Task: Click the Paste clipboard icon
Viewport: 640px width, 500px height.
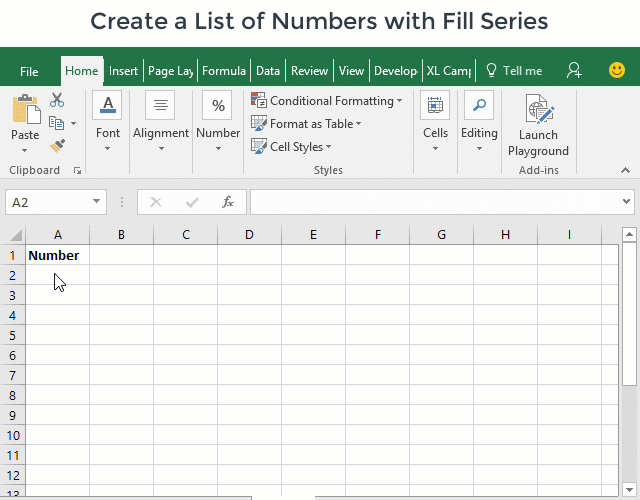Action: [x=25, y=110]
